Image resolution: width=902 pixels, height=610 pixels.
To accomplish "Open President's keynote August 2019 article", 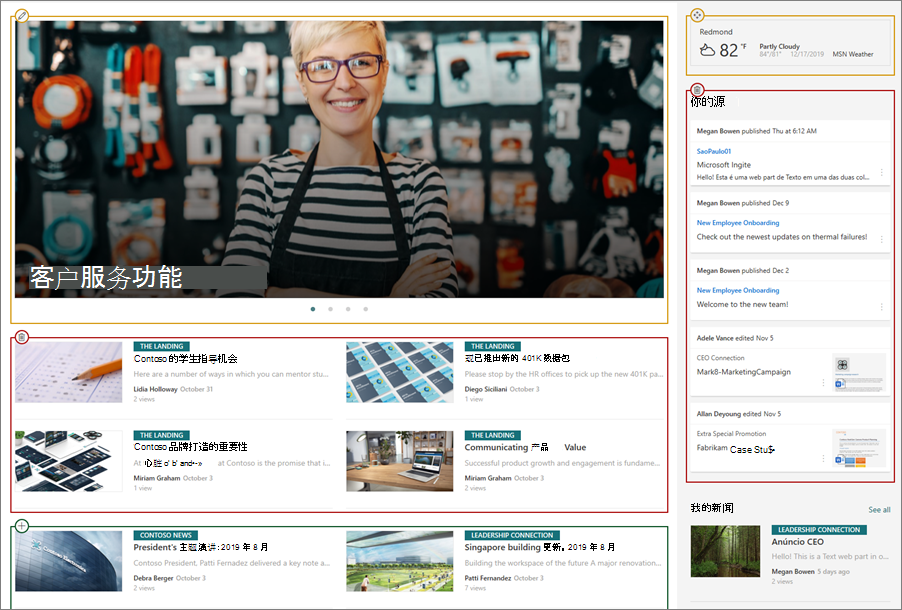I will [201, 547].
